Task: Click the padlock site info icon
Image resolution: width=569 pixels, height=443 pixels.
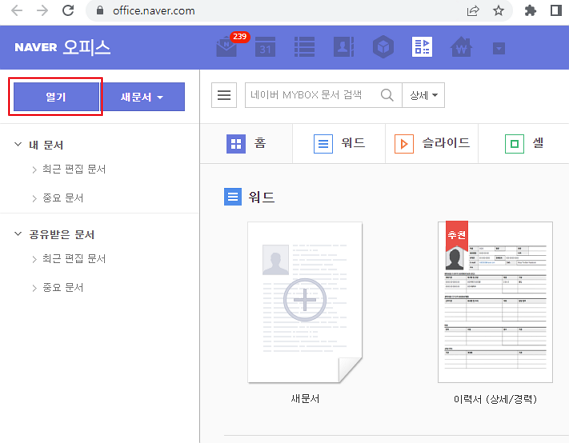Action: pos(100,11)
